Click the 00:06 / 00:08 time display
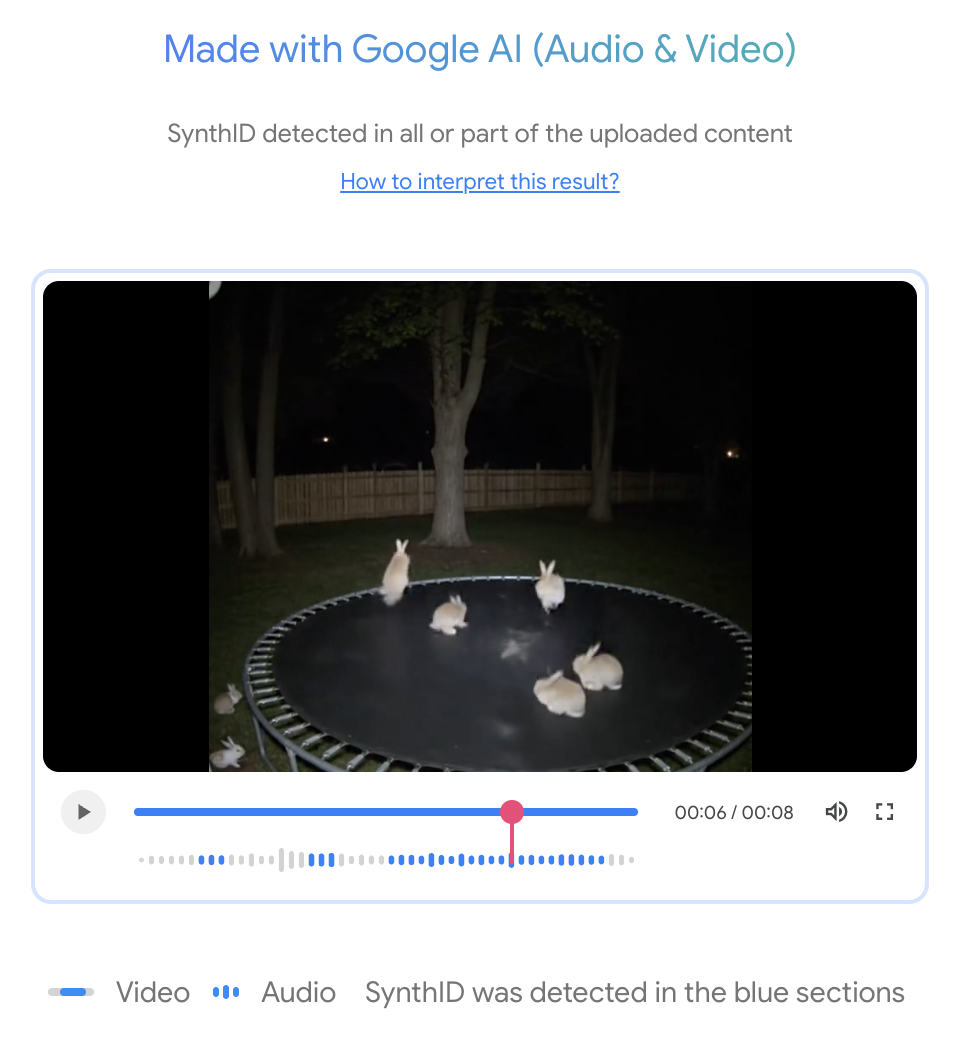Screen dimensions: 965x1040 click(x=734, y=812)
